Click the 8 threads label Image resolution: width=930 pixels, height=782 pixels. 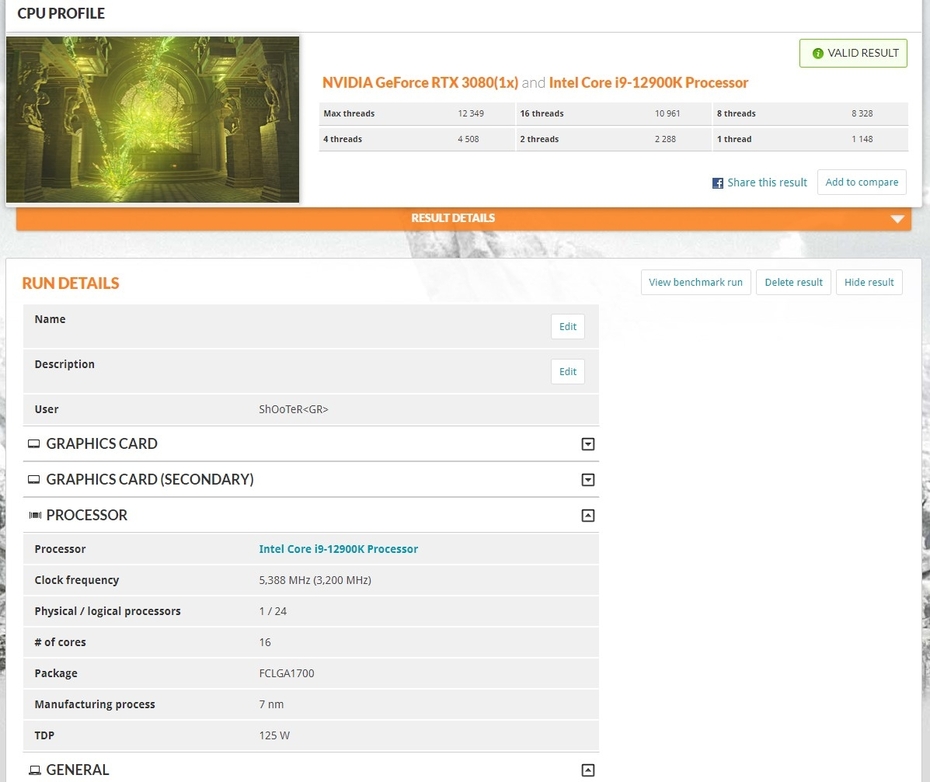736,113
